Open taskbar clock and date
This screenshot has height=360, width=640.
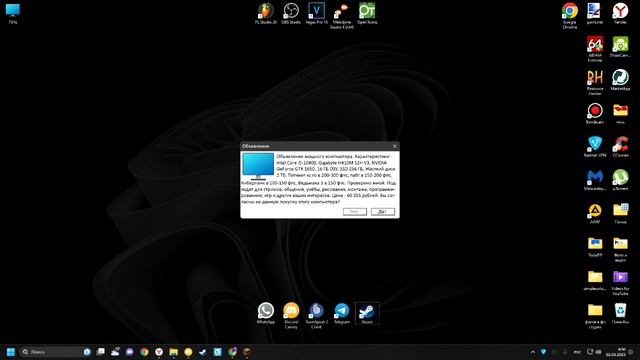(x=615, y=352)
